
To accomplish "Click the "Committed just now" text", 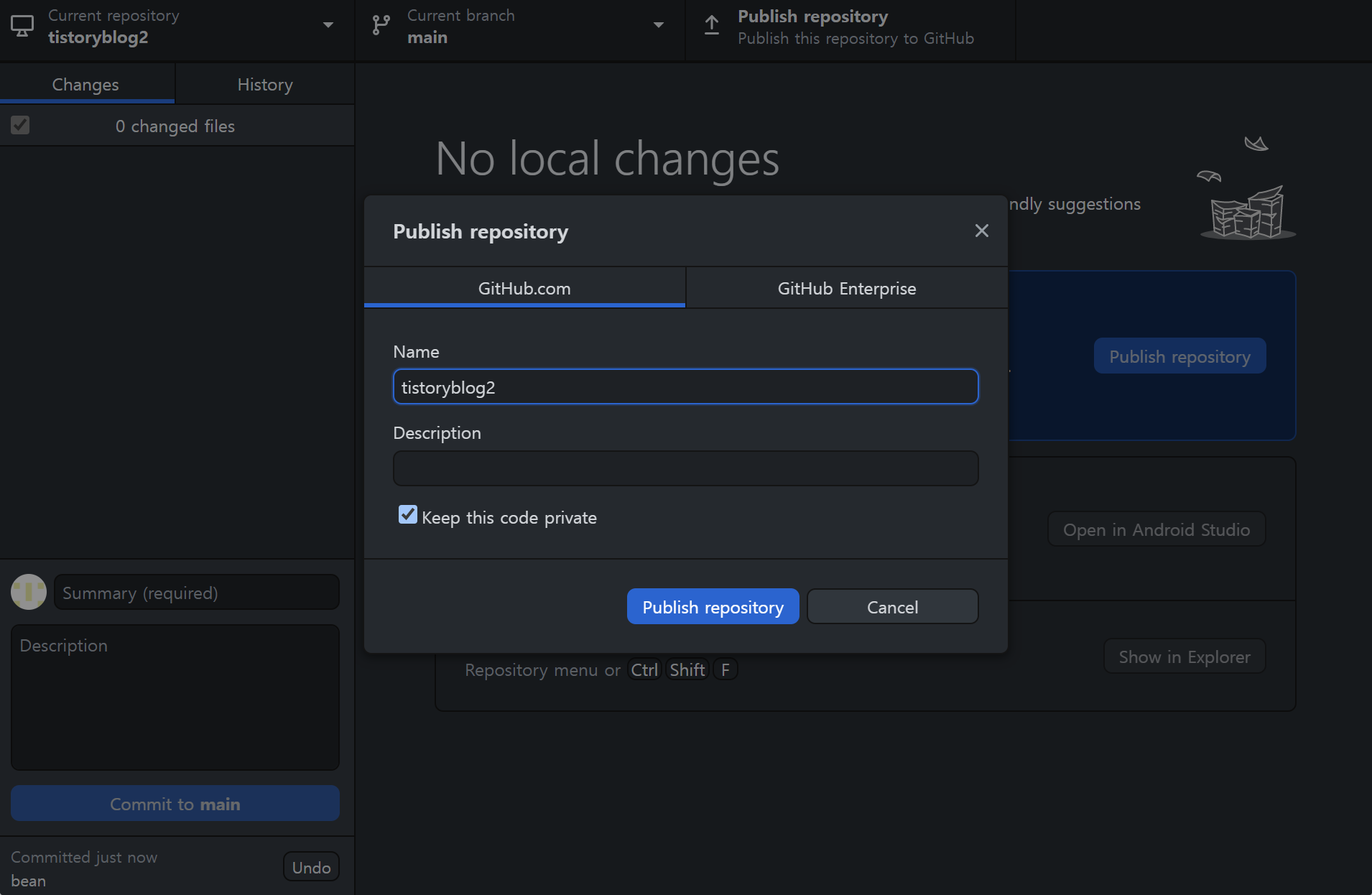I will tap(84, 857).
